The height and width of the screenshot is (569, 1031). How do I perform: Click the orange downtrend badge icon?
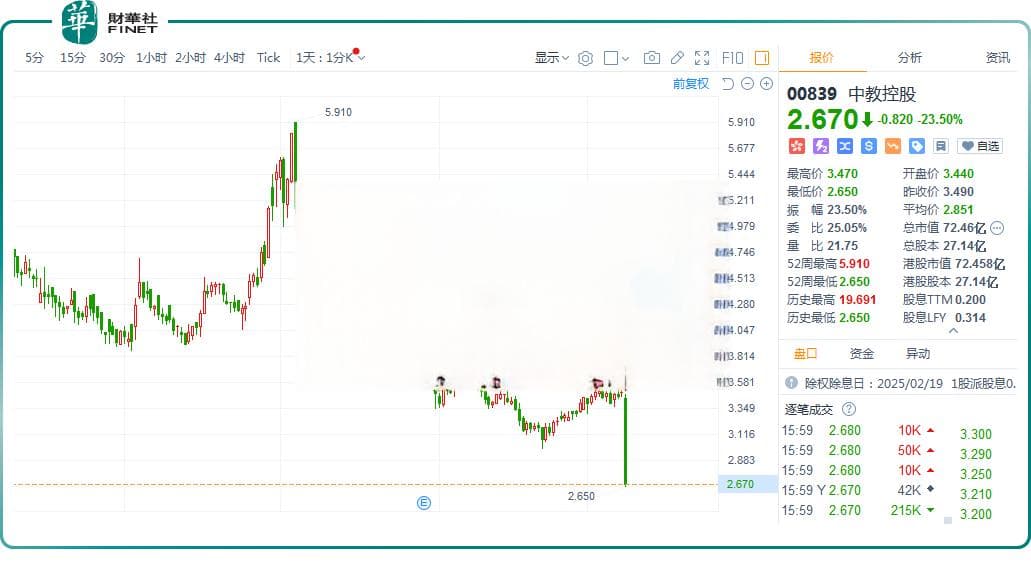tap(893, 146)
